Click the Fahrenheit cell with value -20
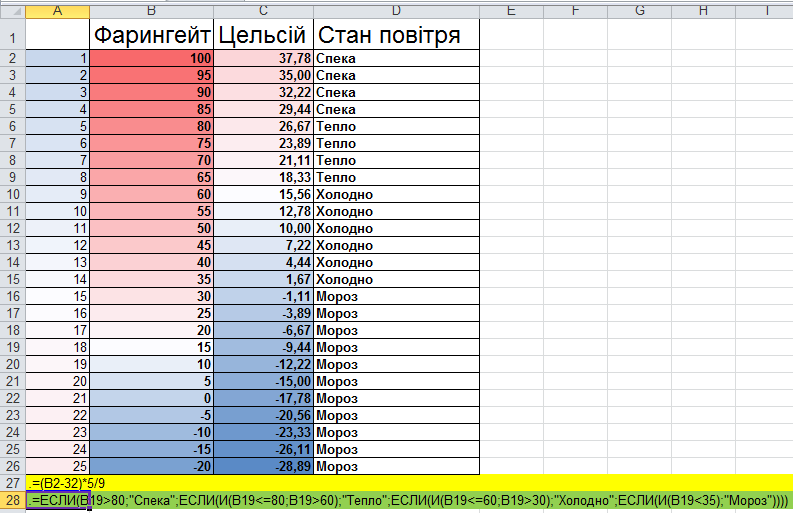Viewport: 793px width, 513px height. click(x=152, y=466)
